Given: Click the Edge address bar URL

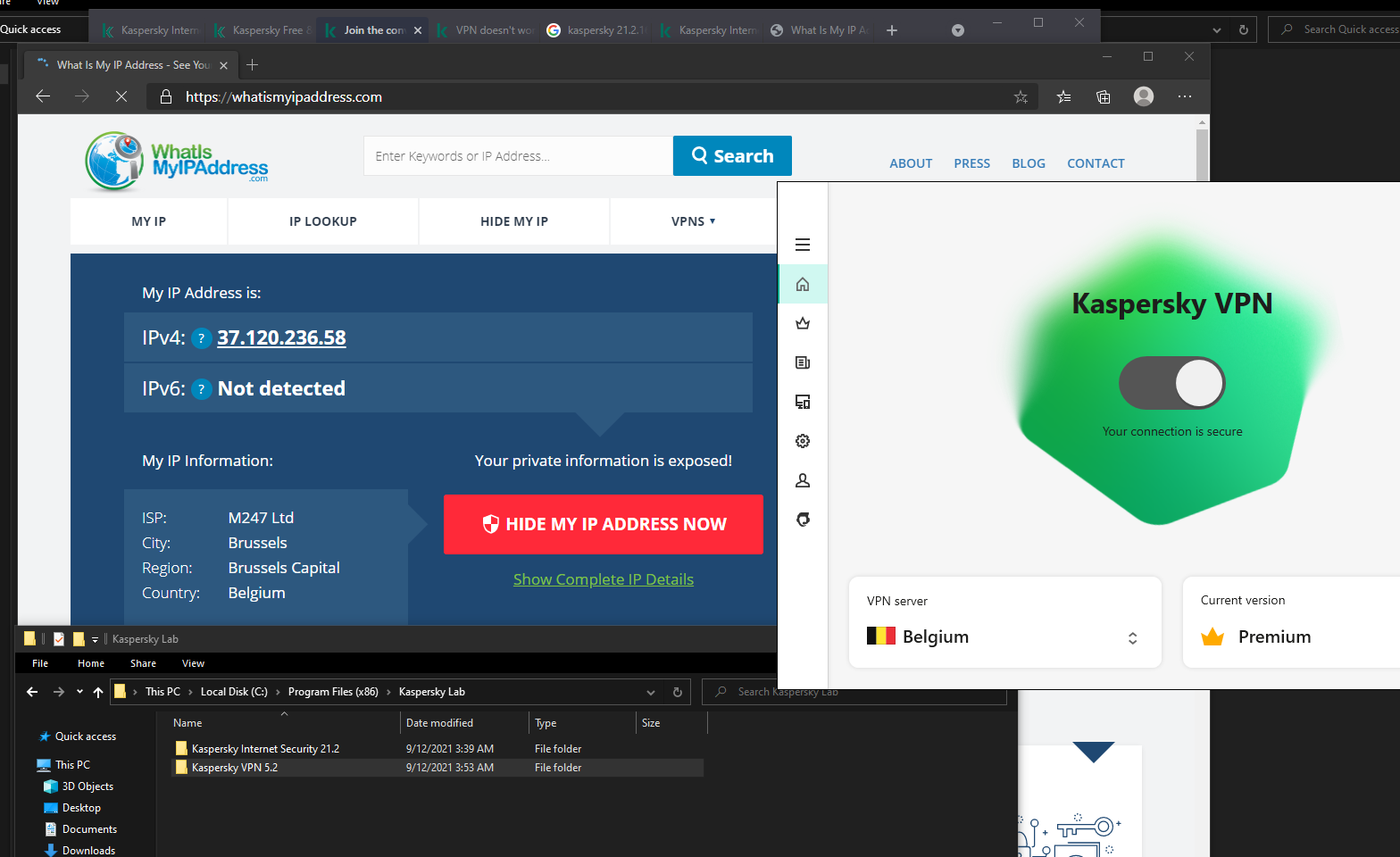Looking at the screenshot, I should click(x=284, y=96).
